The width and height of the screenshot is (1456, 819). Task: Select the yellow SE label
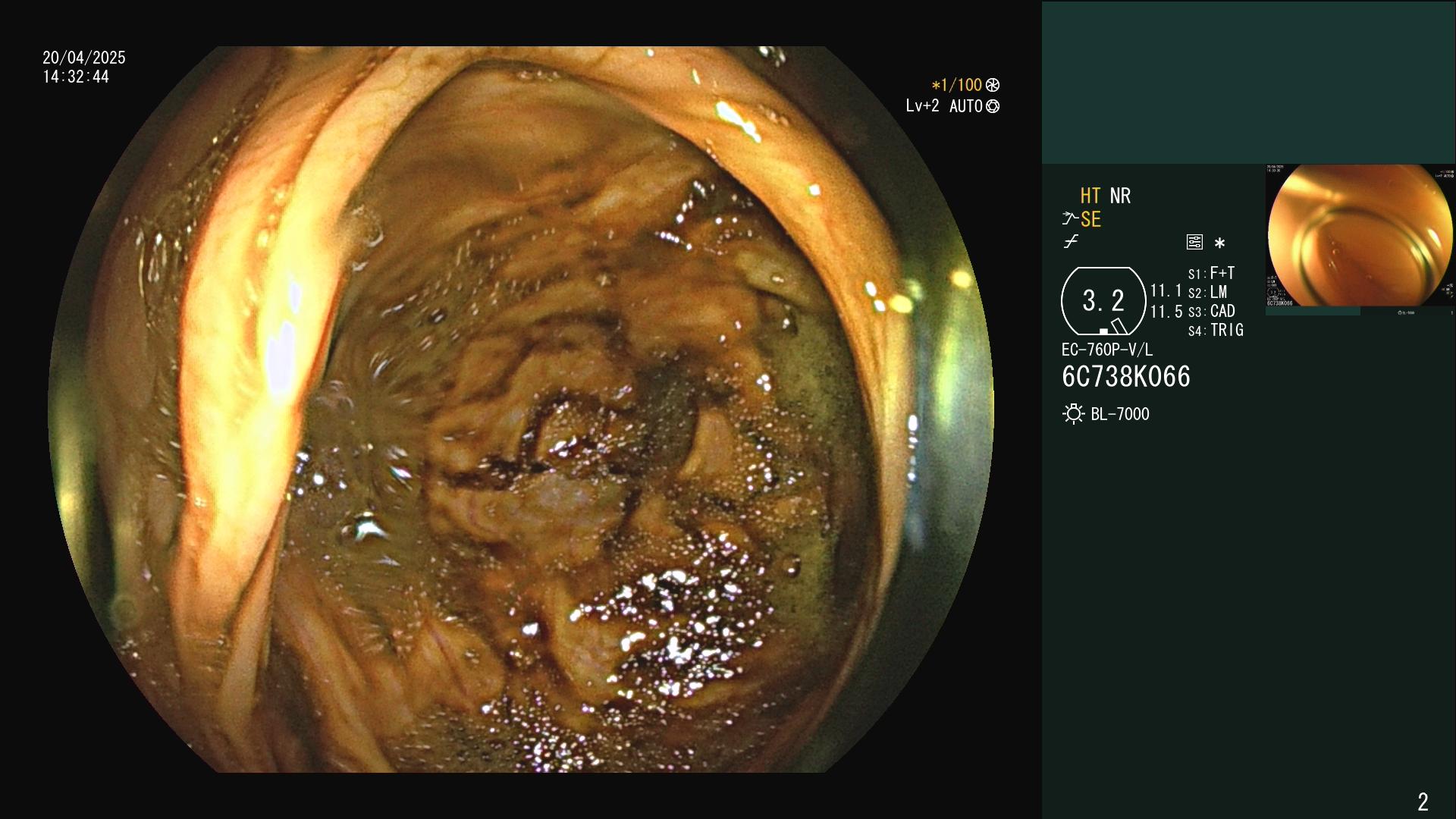(1090, 219)
